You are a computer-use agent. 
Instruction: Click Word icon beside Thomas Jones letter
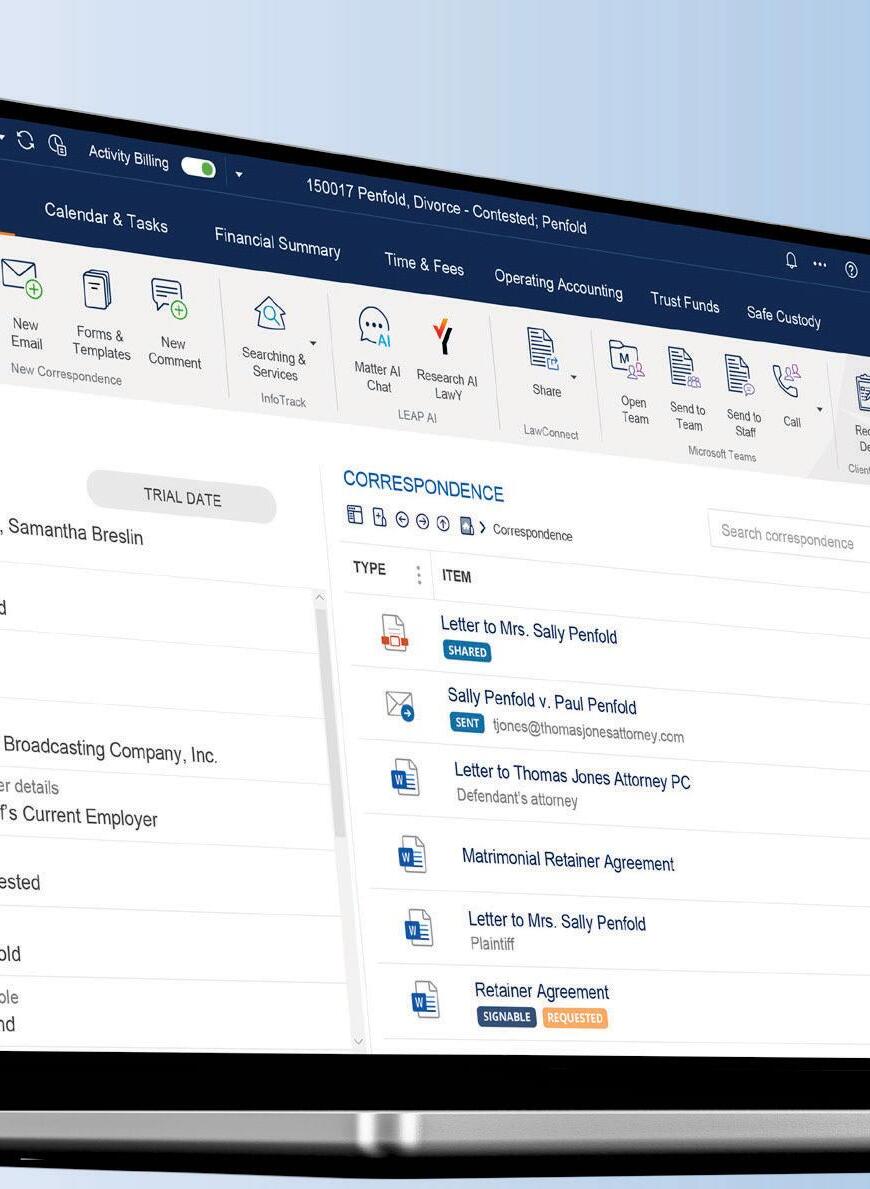point(405,777)
